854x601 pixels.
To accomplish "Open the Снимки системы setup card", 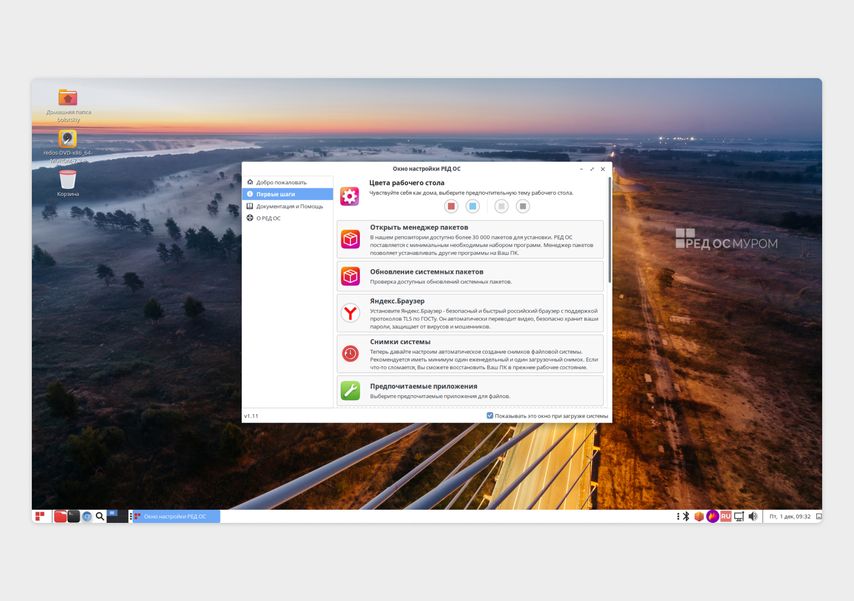I will [x=471, y=354].
